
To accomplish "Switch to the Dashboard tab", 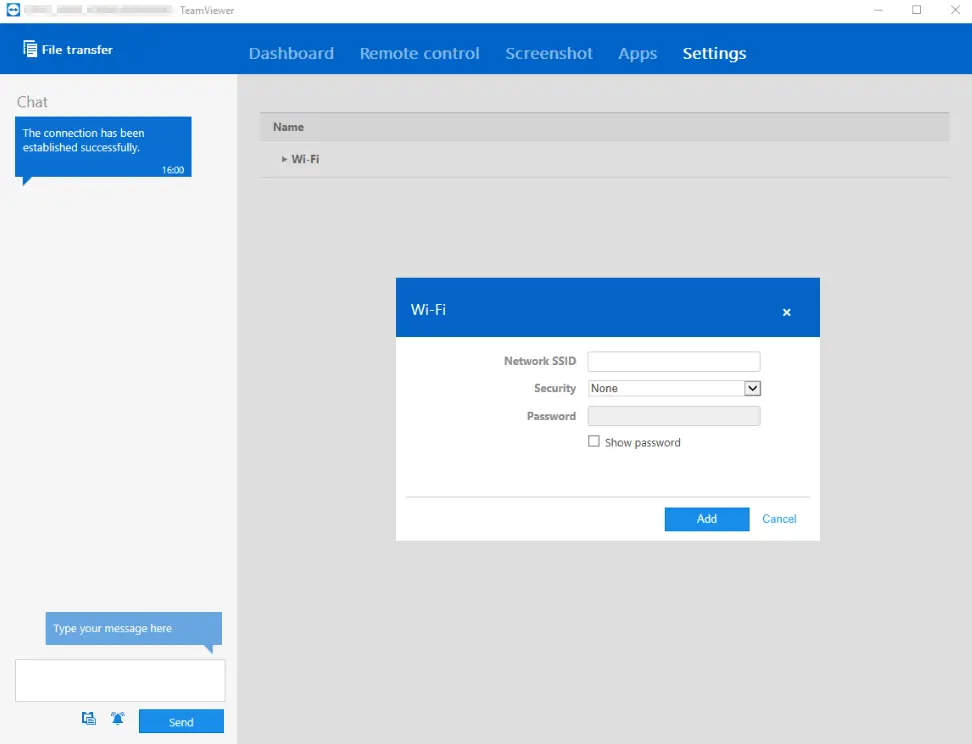I will (x=291, y=53).
